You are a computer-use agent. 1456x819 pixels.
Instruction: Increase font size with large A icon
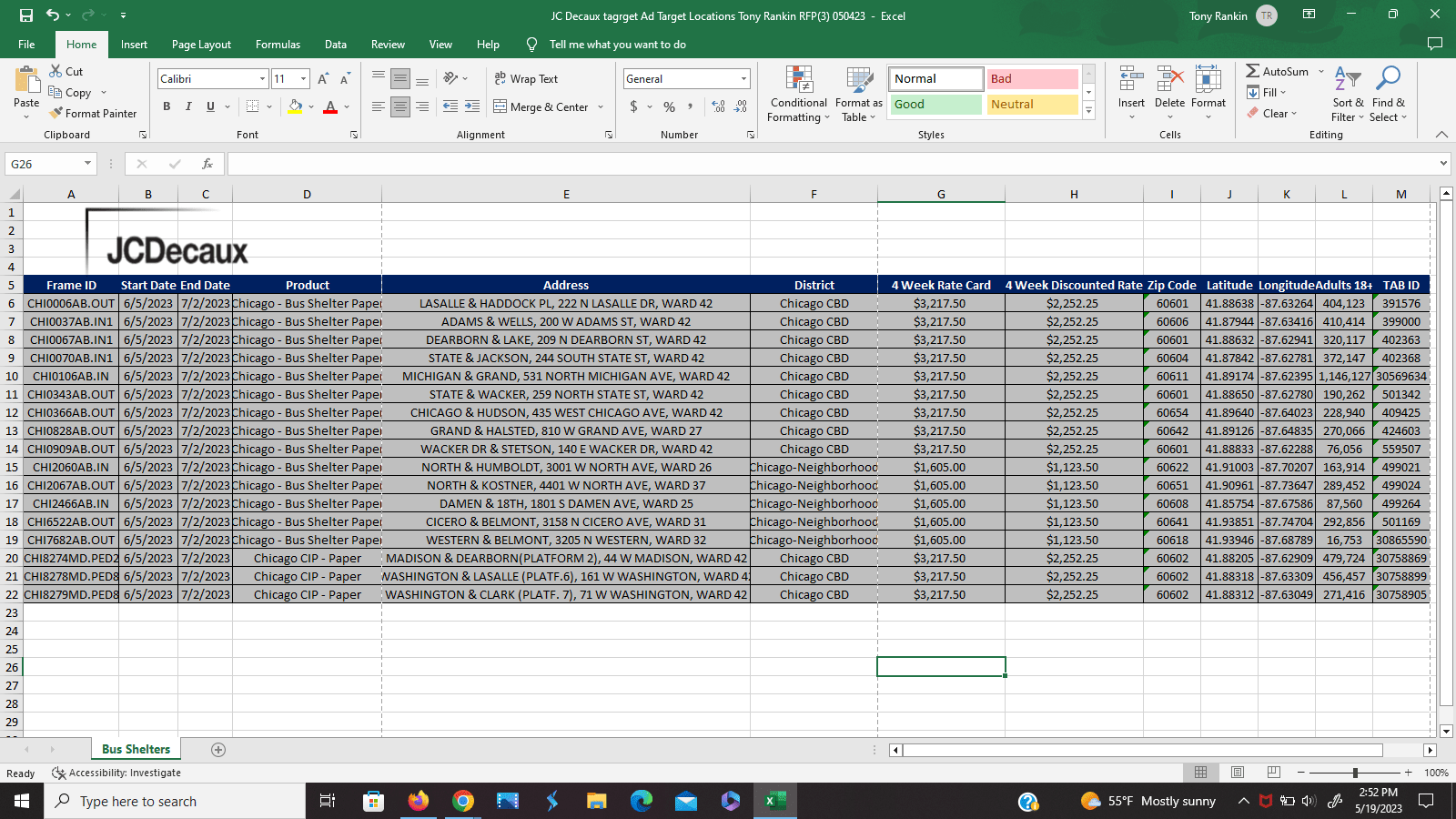click(x=323, y=79)
